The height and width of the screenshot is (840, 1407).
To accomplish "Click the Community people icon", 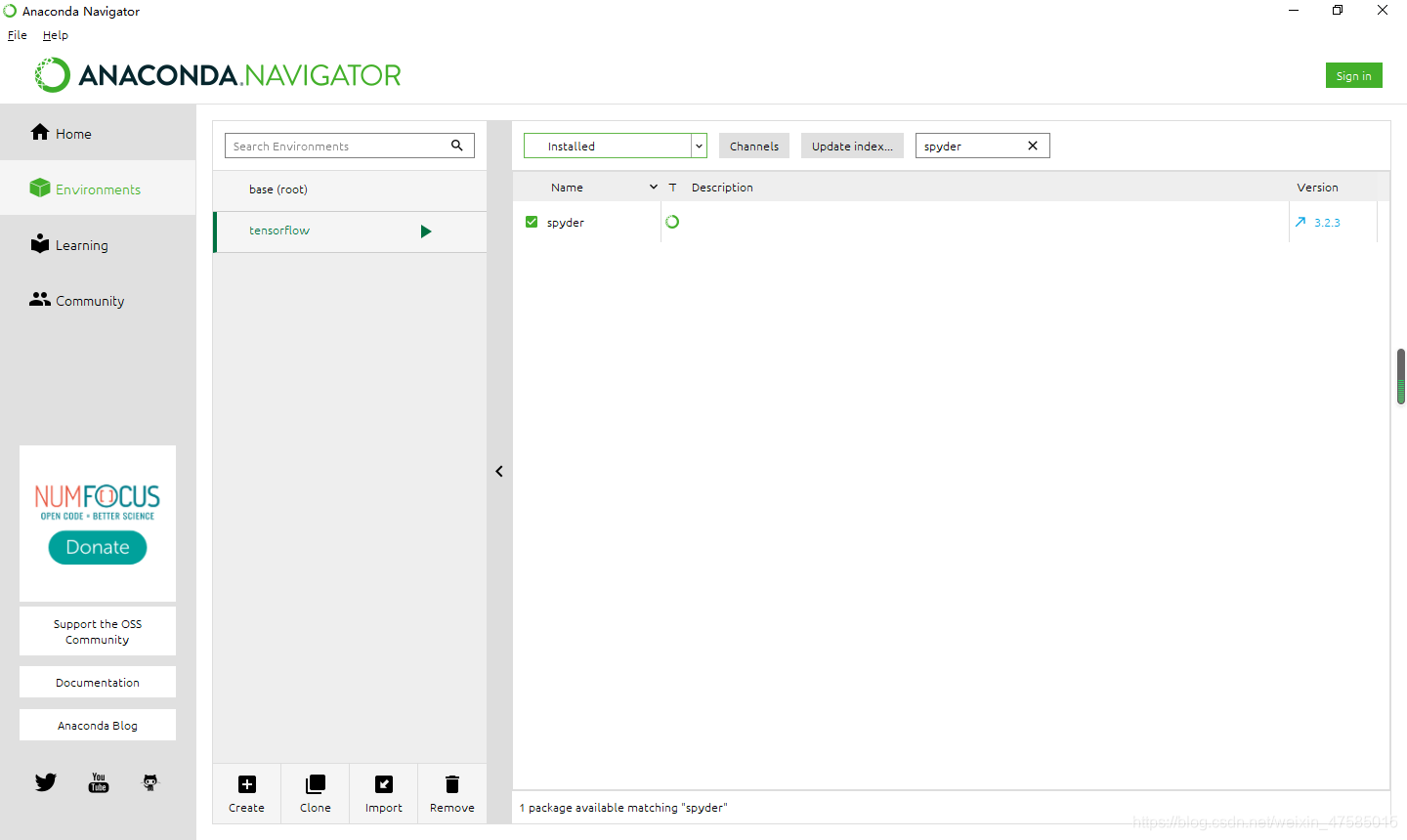I will point(40,299).
